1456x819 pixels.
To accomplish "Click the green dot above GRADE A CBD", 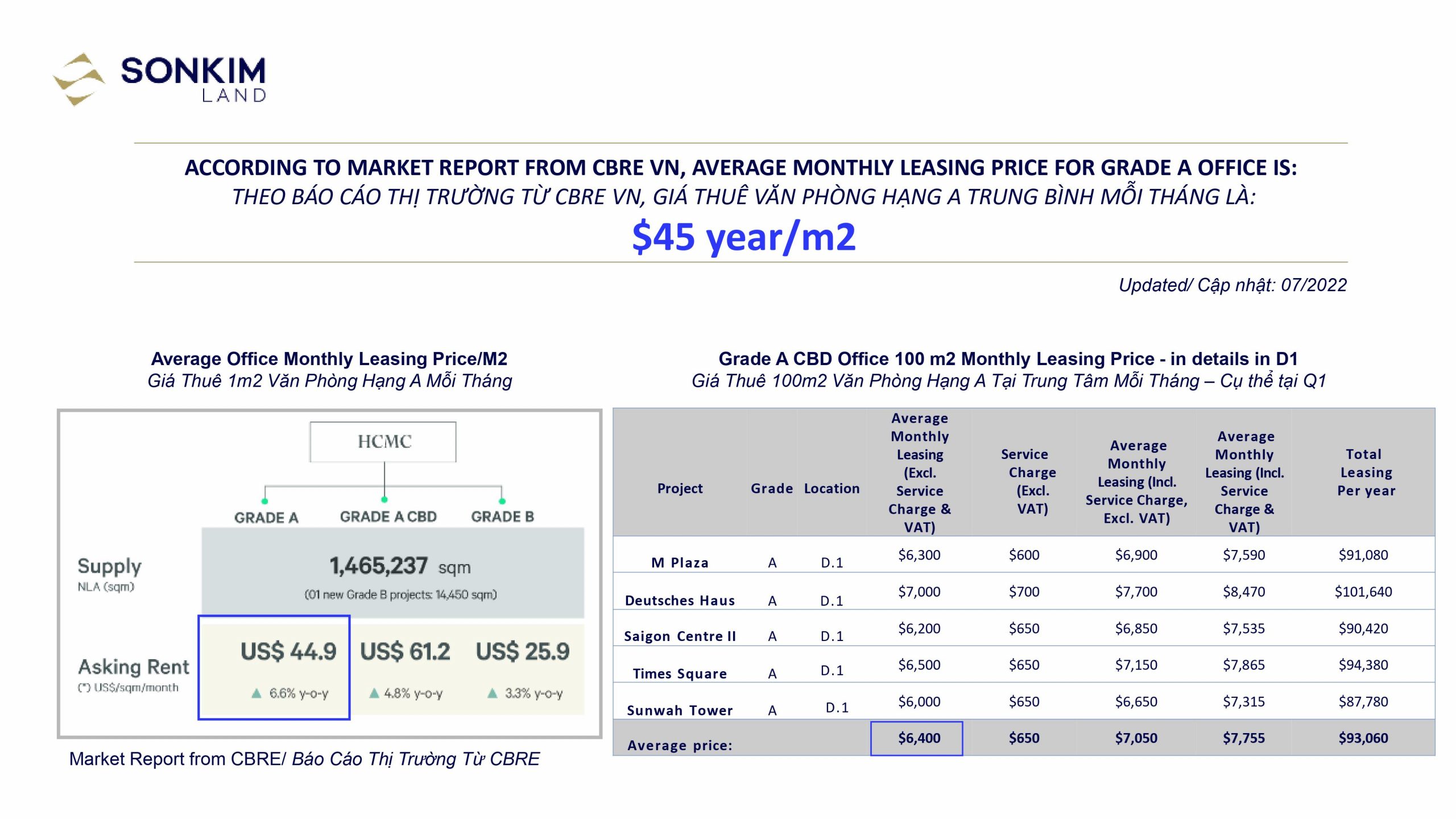I will click(384, 499).
